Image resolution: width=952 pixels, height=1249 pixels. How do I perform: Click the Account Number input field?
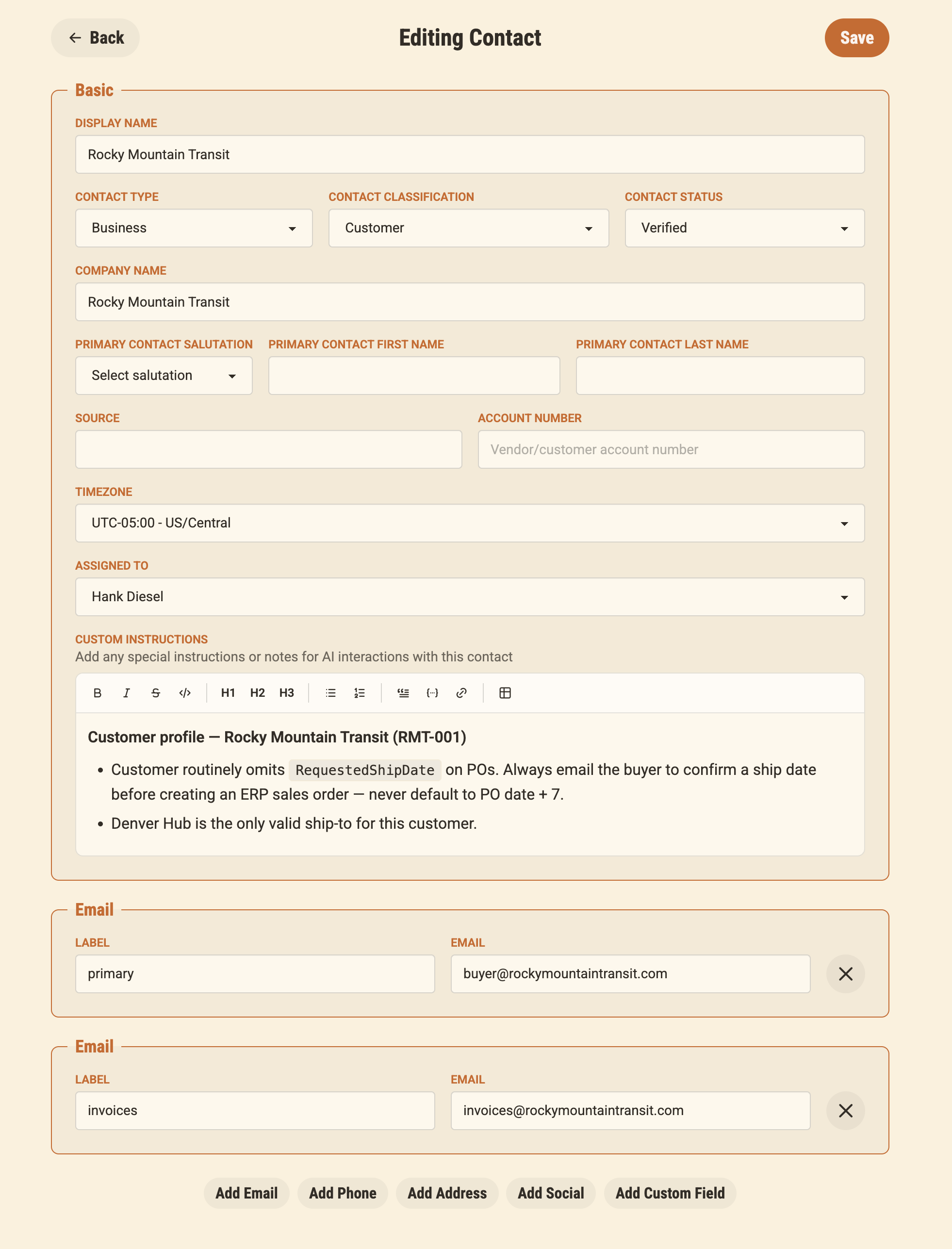click(x=671, y=449)
